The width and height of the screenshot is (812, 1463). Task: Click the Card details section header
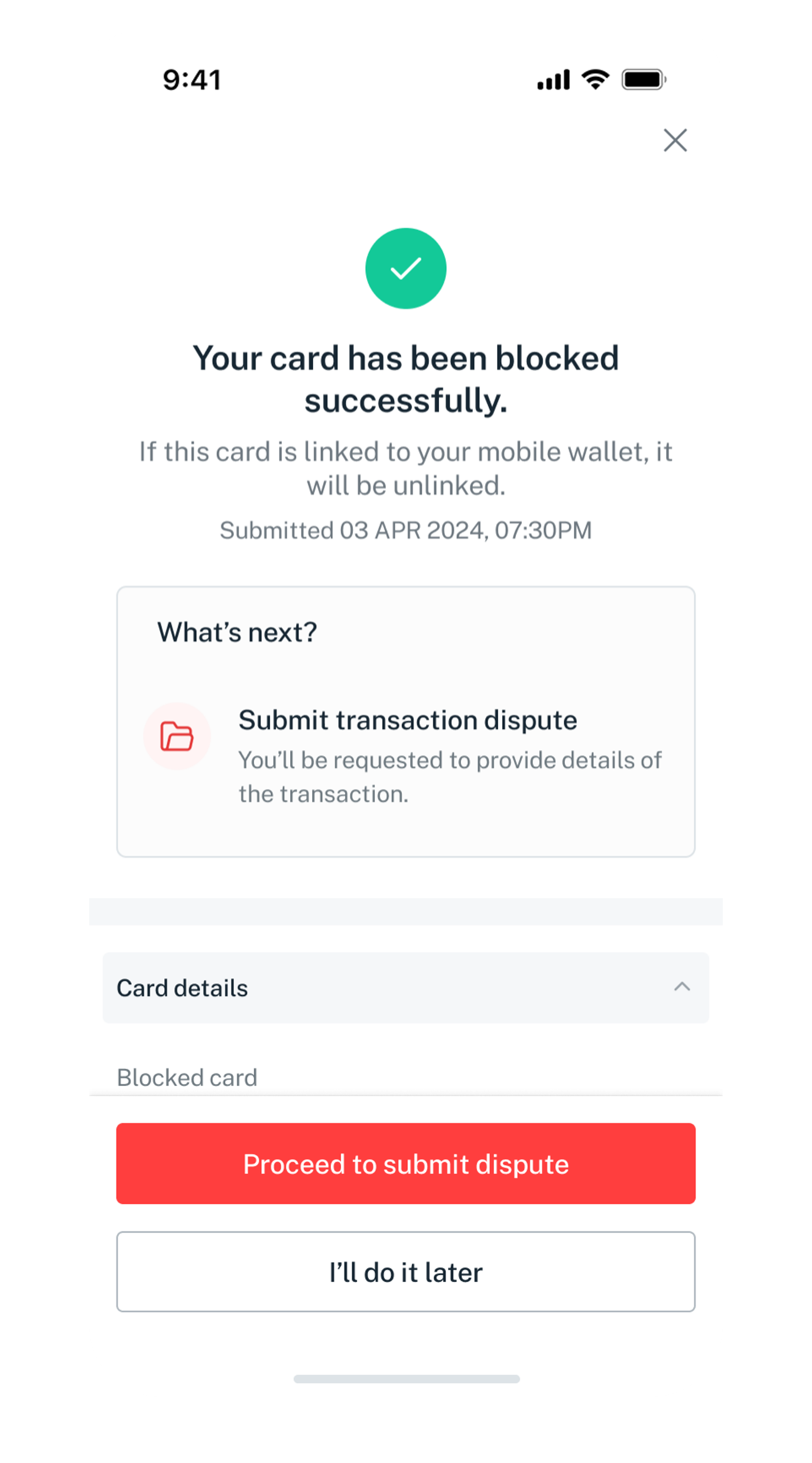click(182, 988)
